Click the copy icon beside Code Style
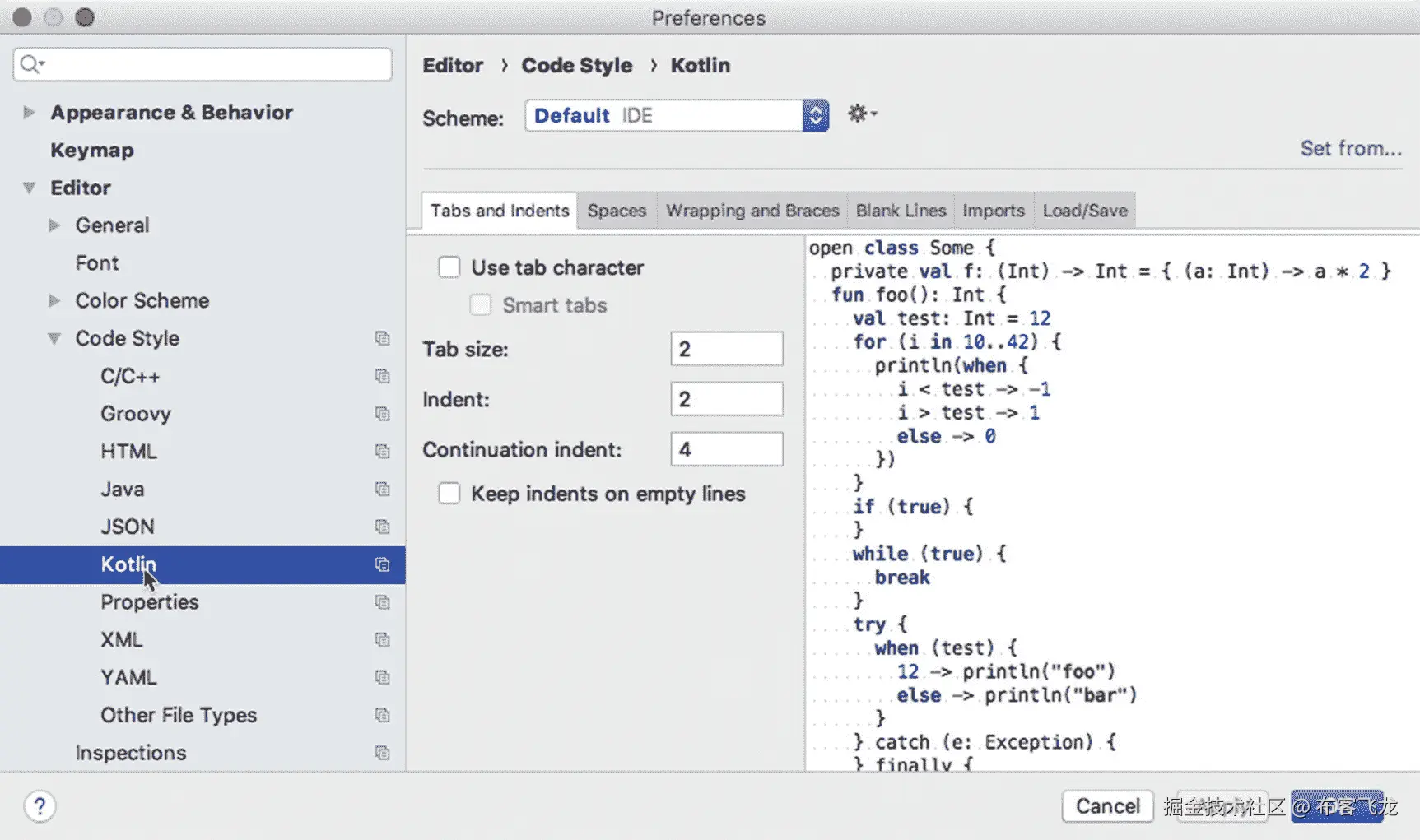Viewport: 1420px width, 840px height. click(382, 338)
